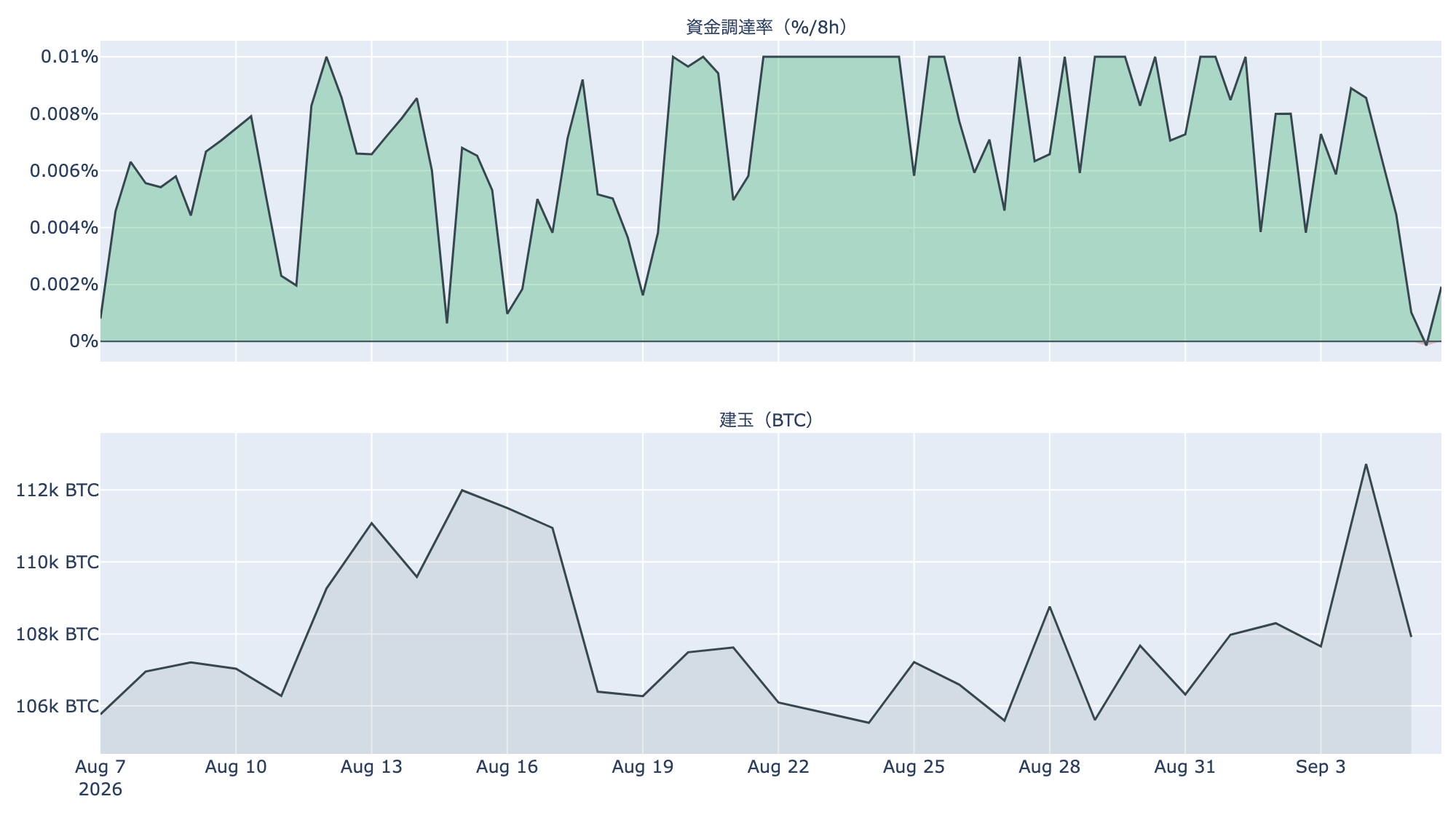Image resolution: width=1456 pixels, height=815 pixels.
Task: Click the Sep 3 date label
Action: coord(1321,767)
